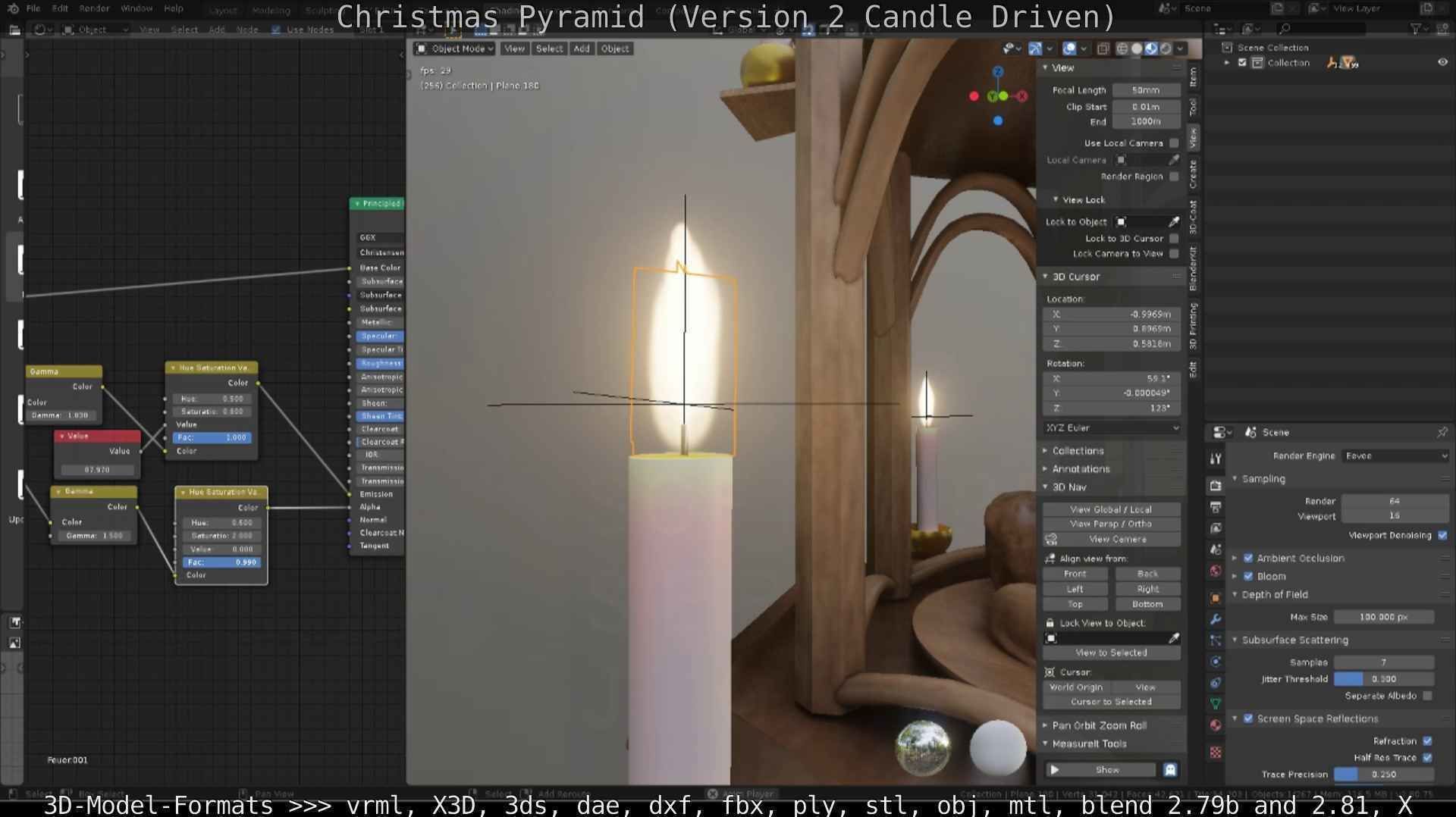Click the Lock to Object eyedropper
Image resolution: width=1456 pixels, height=817 pixels.
(1174, 221)
